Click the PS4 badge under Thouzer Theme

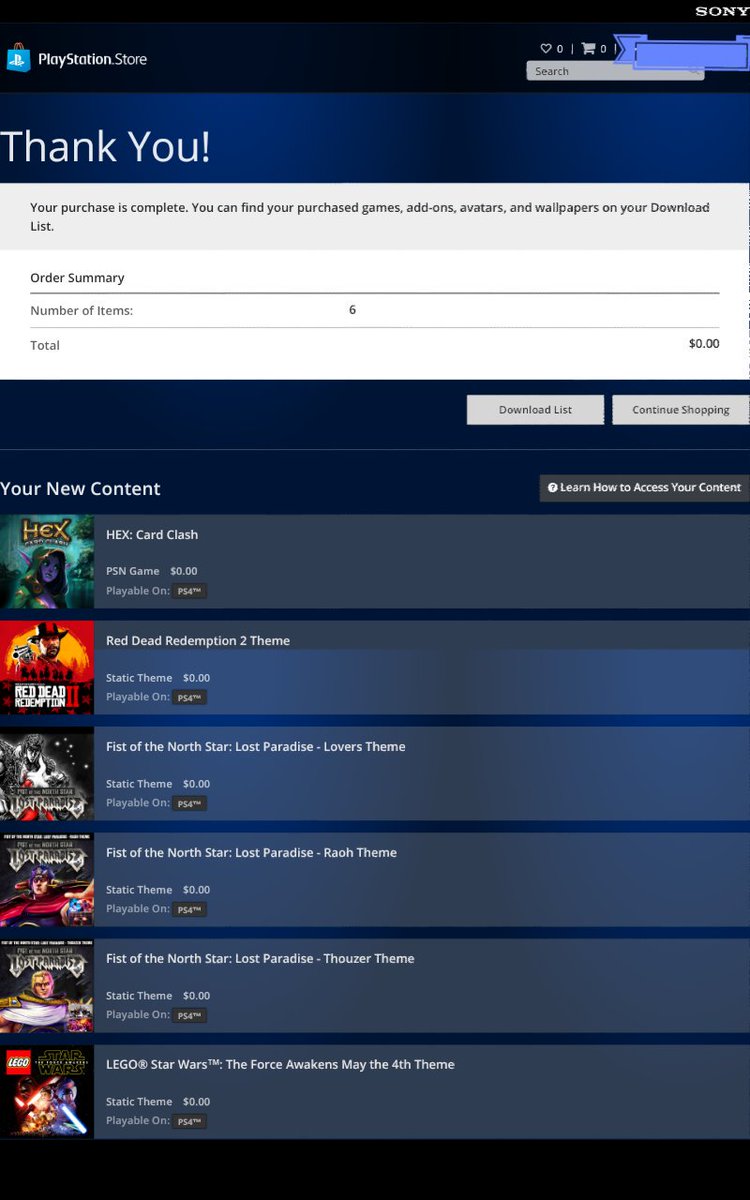point(189,1015)
